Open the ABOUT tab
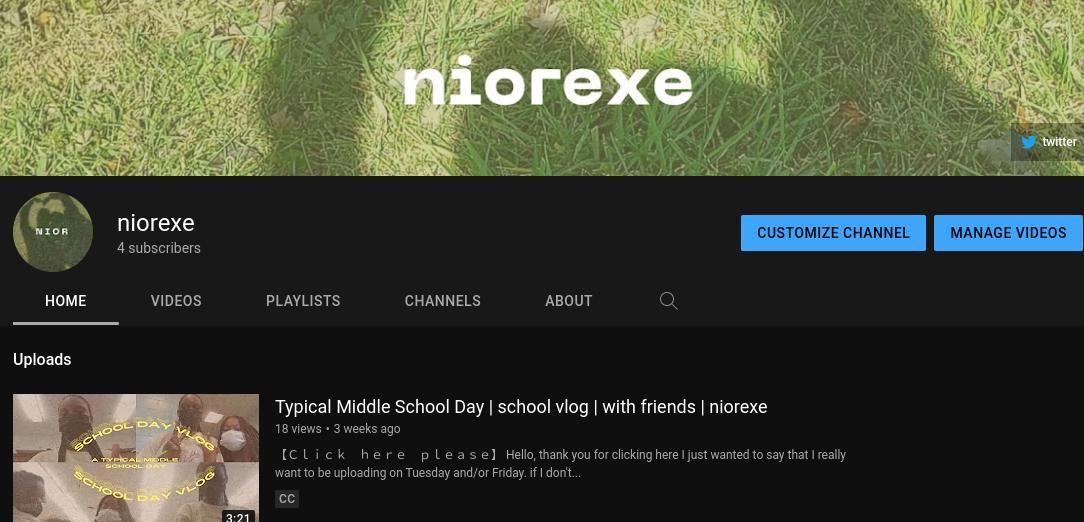The height and width of the screenshot is (522, 1084). 568,301
